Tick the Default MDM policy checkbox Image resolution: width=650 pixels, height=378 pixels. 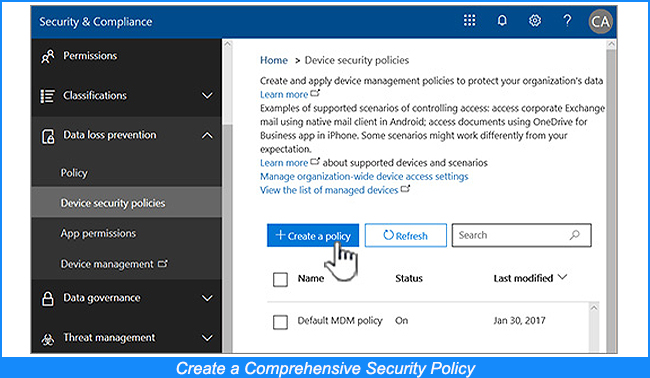(280, 322)
